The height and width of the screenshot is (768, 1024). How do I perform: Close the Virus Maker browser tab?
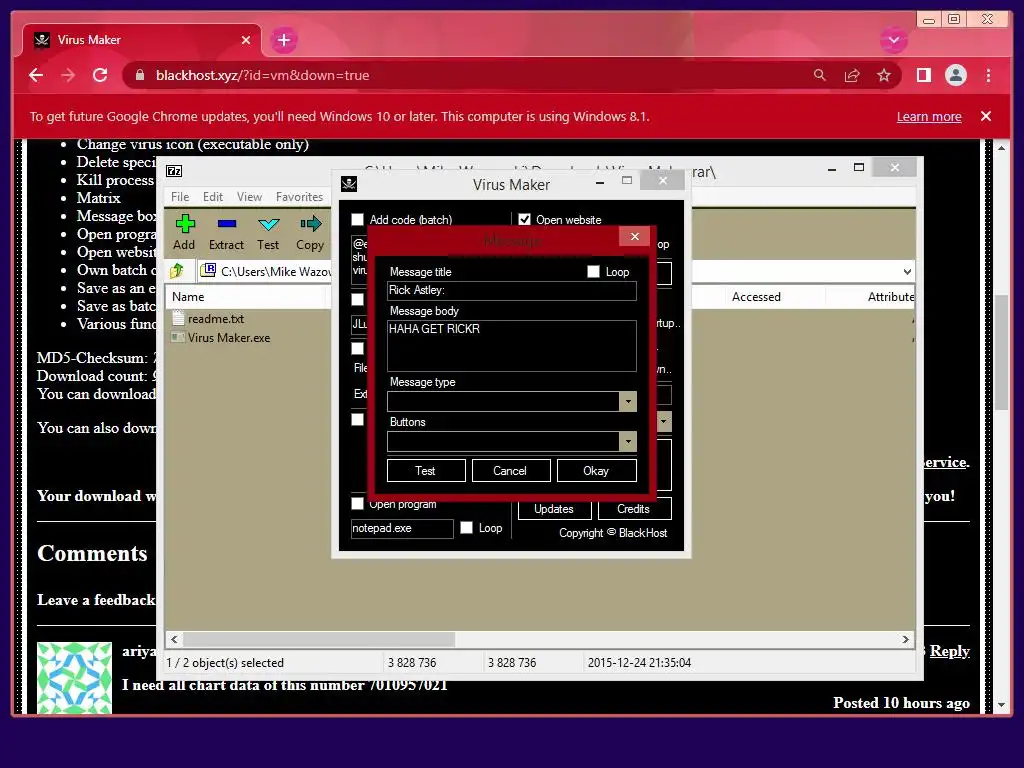coord(246,40)
